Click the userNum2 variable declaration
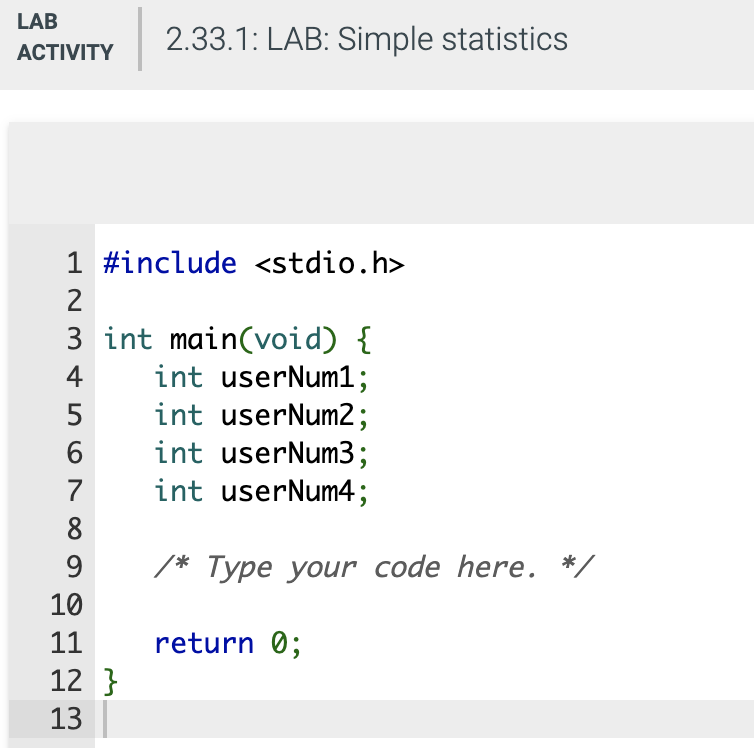This screenshot has height=748, width=754. click(x=261, y=415)
